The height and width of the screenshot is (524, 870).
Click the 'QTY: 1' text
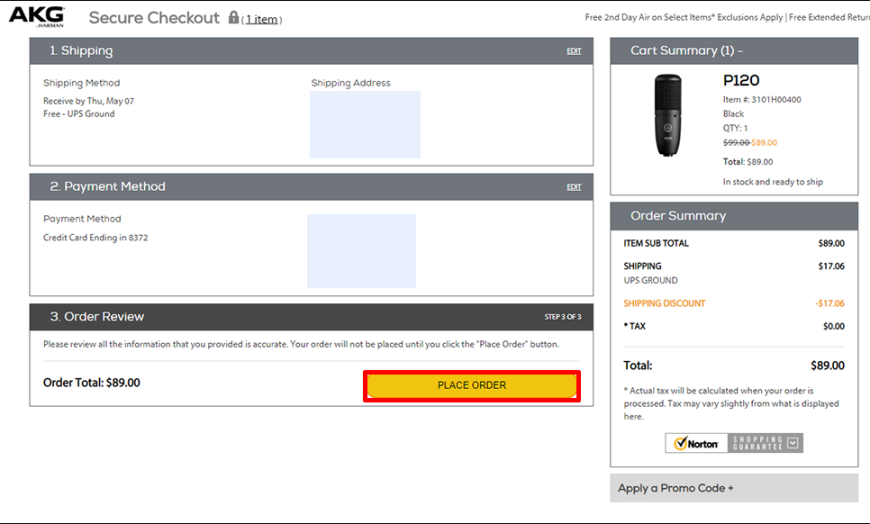(735, 128)
